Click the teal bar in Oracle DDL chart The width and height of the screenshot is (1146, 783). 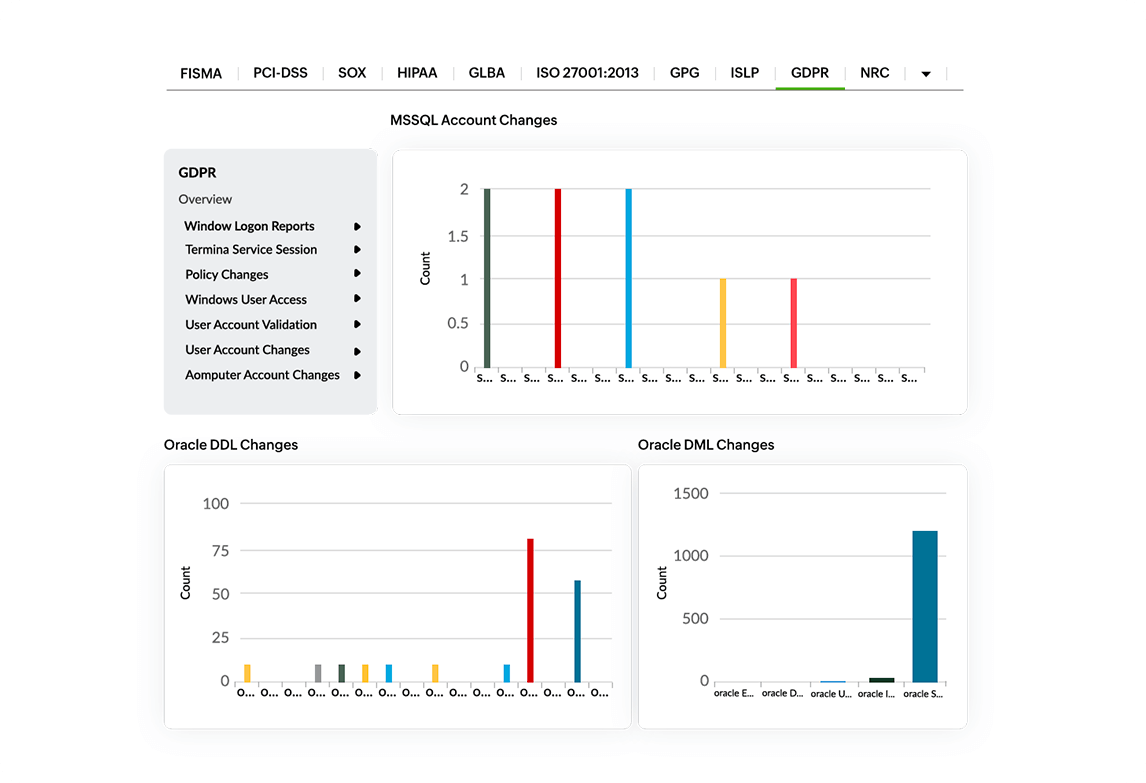pos(577,632)
